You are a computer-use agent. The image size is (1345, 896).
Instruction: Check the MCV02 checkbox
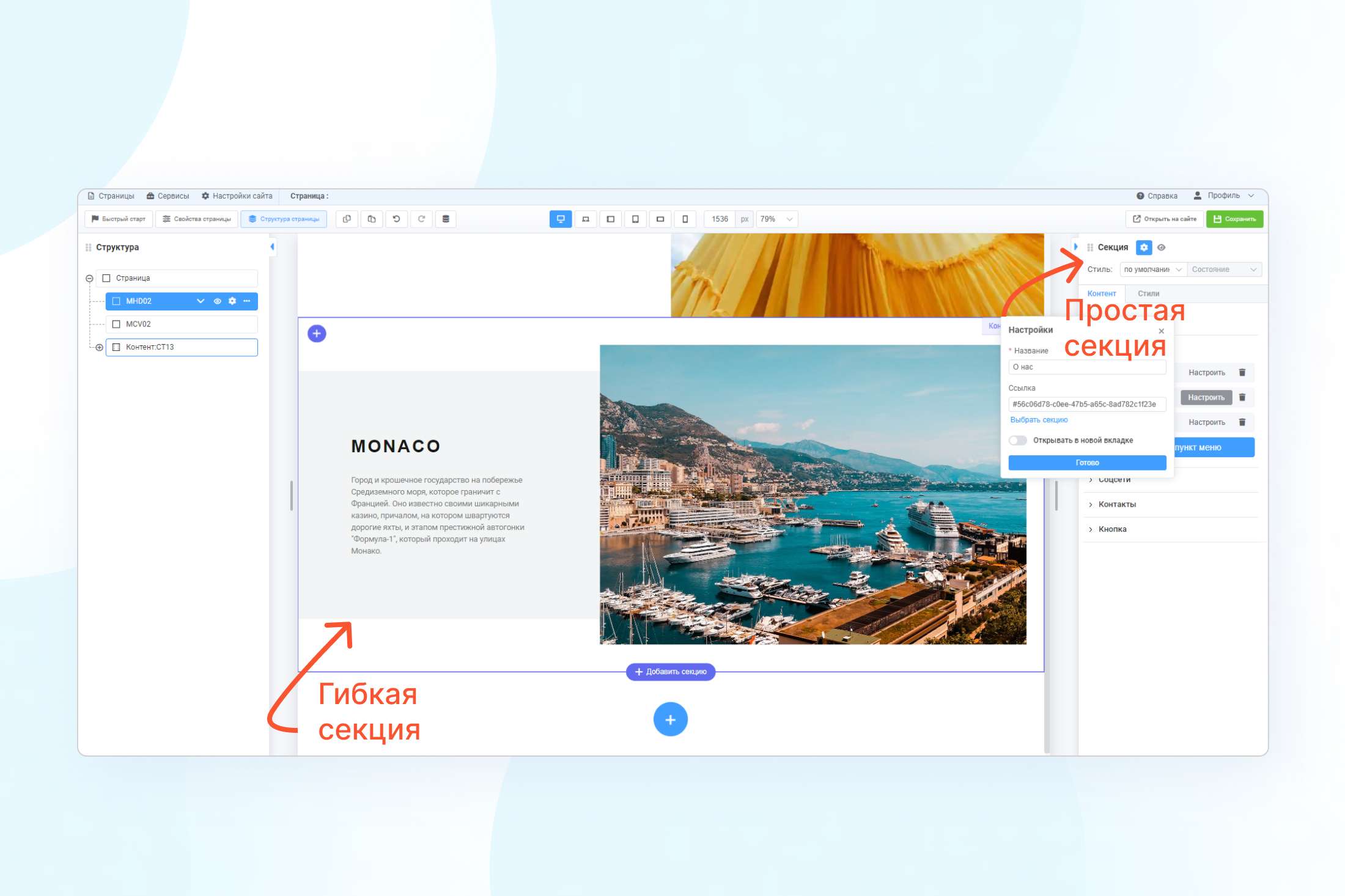pos(116,324)
